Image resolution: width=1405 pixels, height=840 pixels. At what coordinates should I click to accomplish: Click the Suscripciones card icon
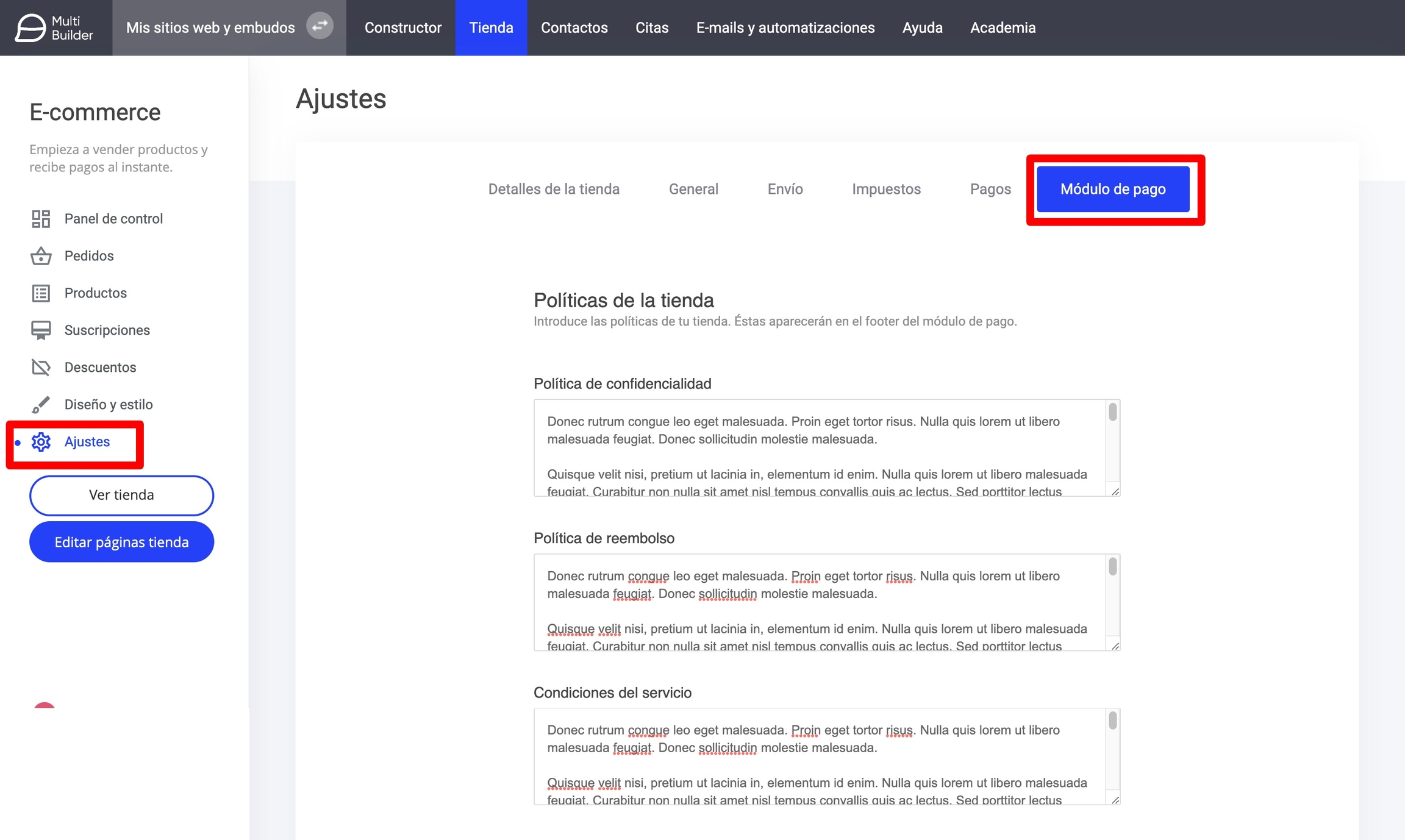pyautogui.click(x=41, y=330)
